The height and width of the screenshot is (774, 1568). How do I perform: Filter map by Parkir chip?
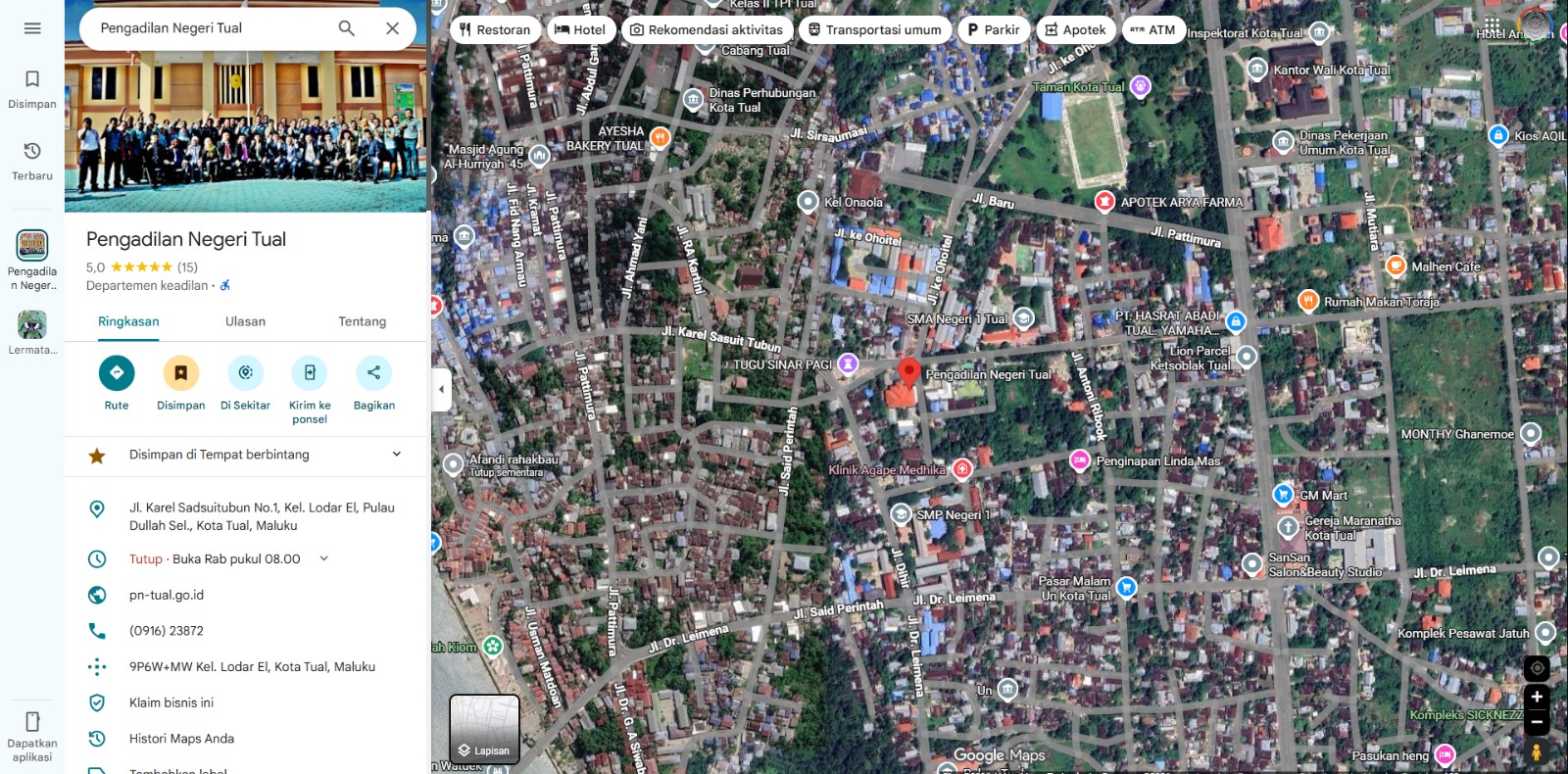point(994,29)
